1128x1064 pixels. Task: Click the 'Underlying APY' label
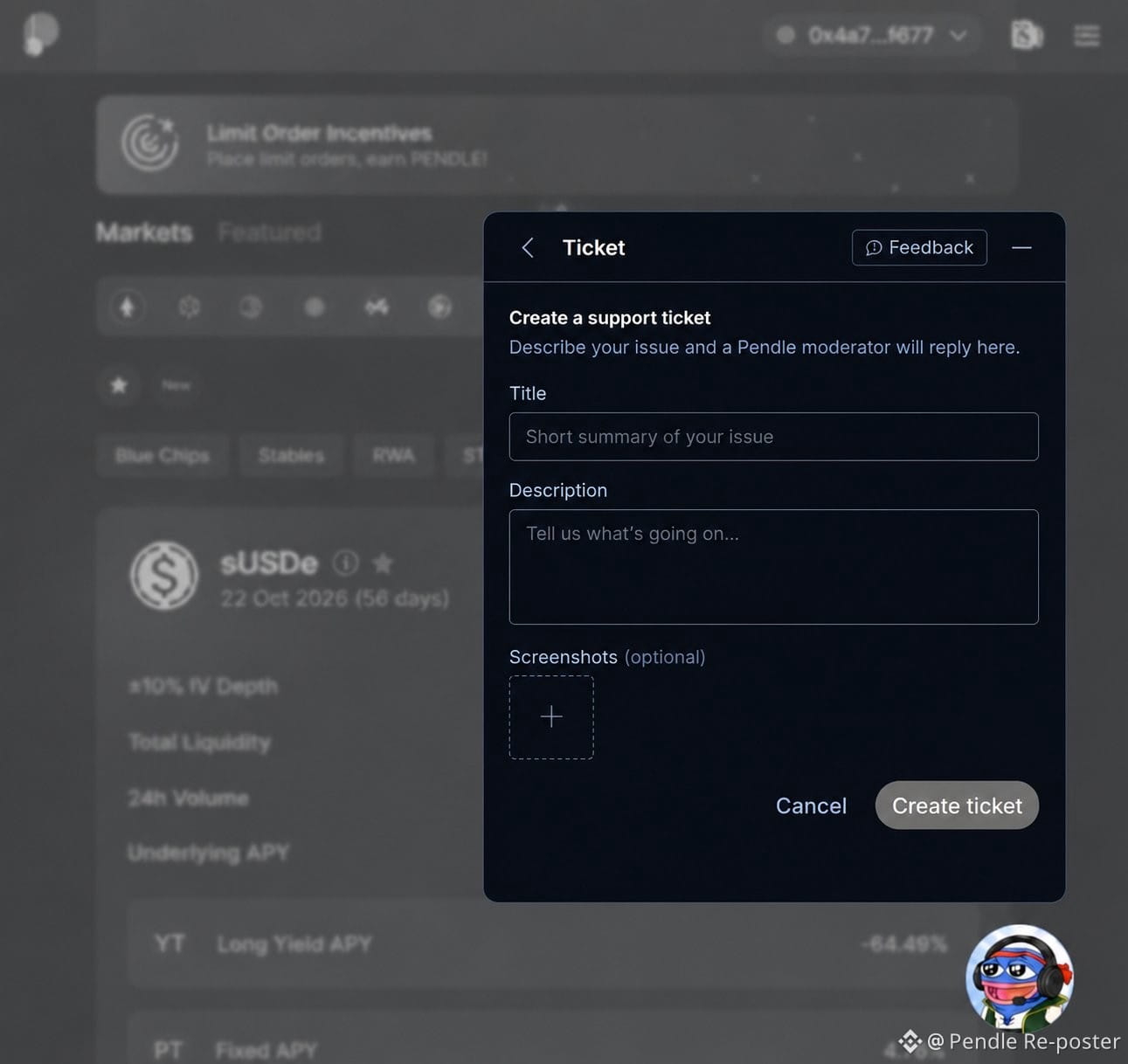click(209, 853)
